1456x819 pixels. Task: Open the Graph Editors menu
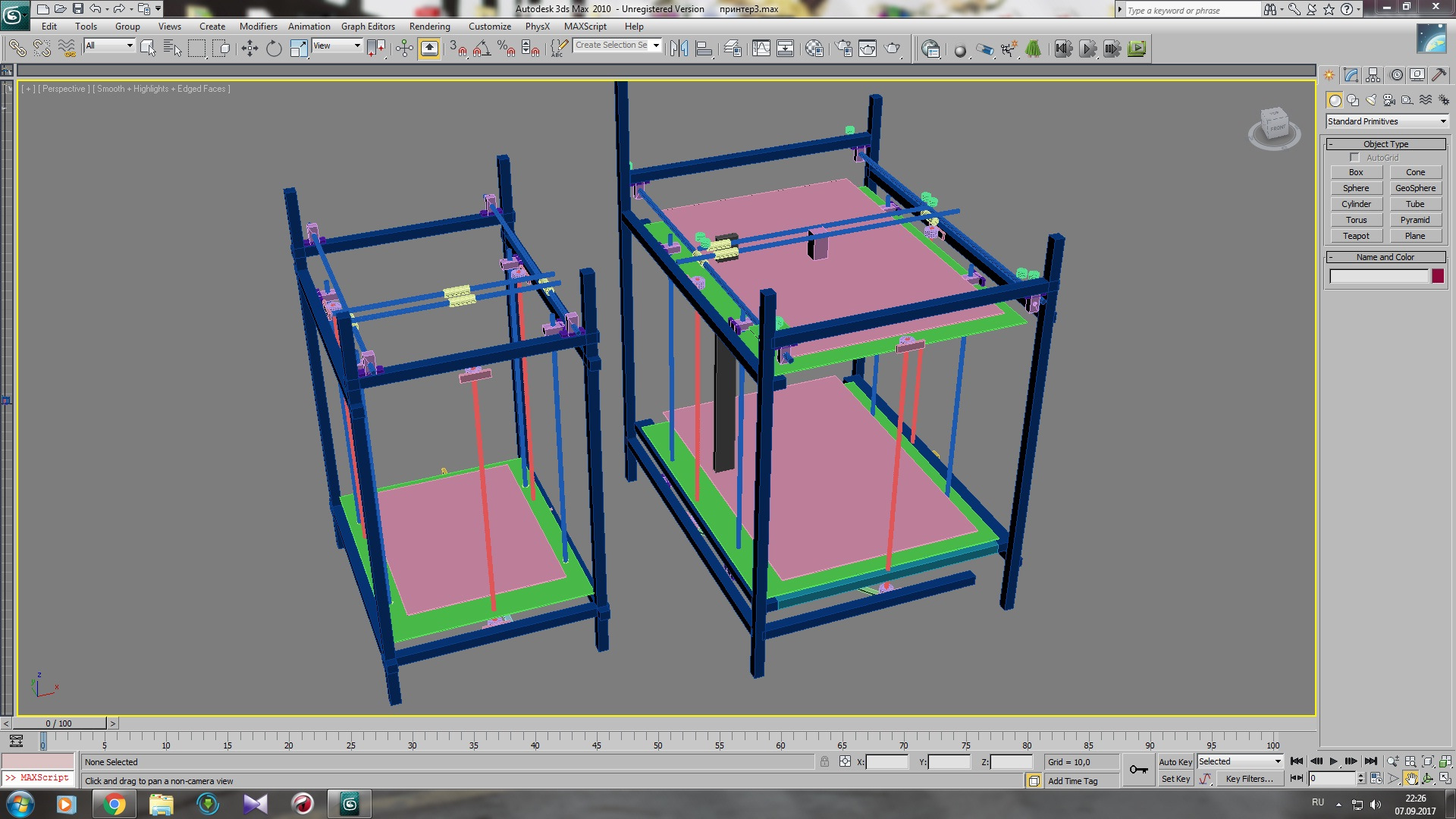click(368, 27)
